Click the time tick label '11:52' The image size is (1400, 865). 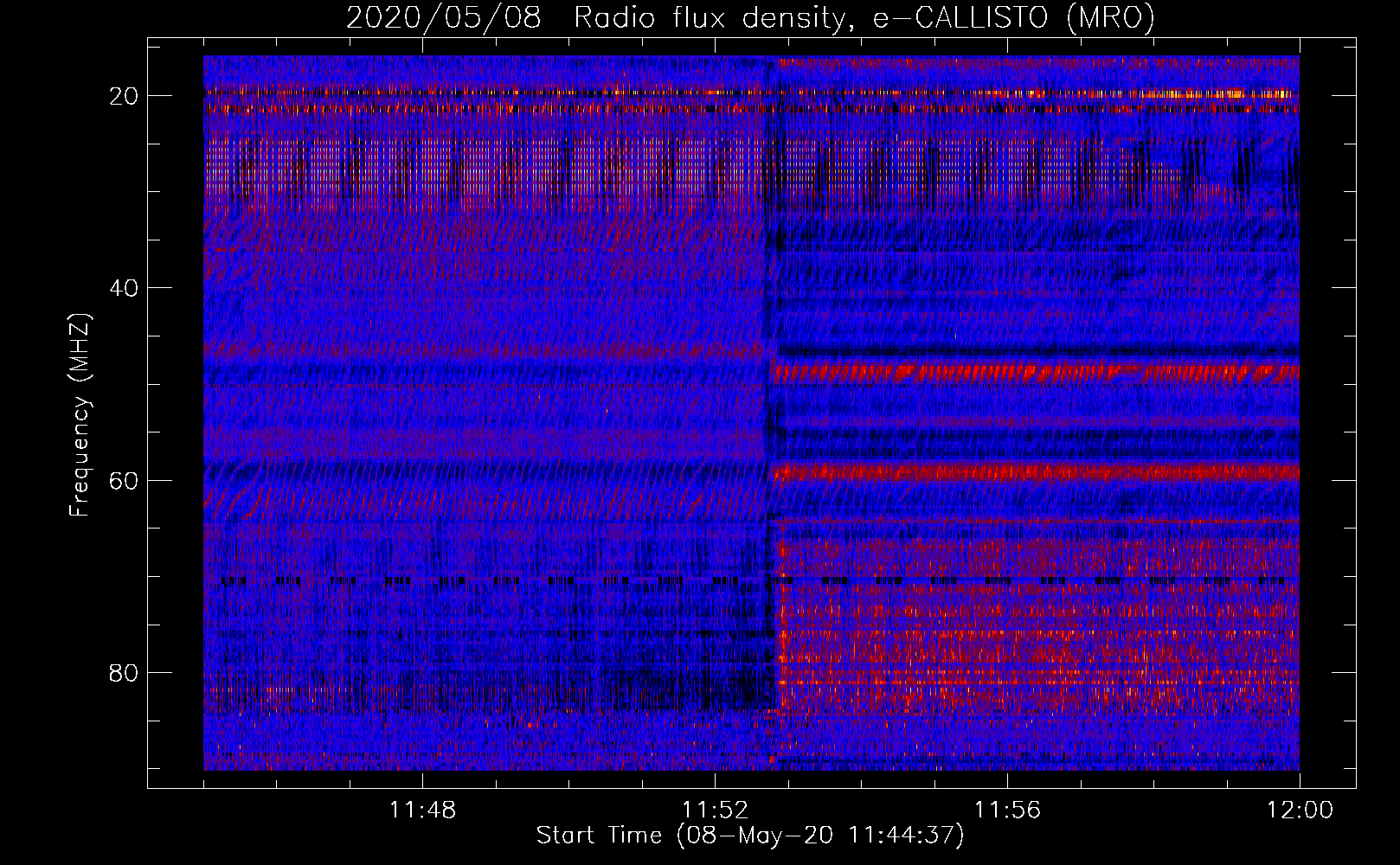(715, 810)
